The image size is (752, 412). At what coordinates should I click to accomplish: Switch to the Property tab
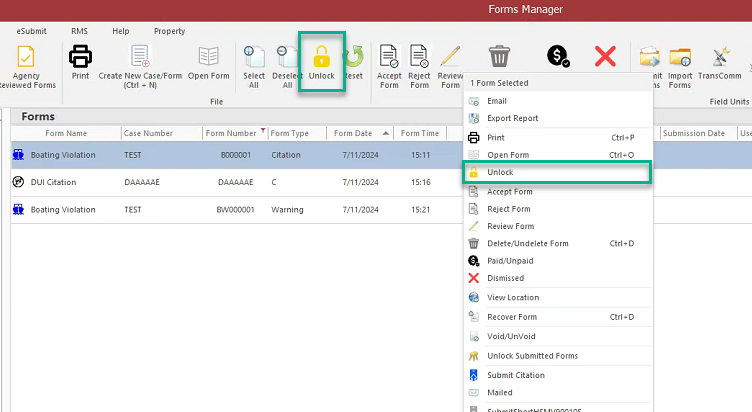tap(169, 31)
